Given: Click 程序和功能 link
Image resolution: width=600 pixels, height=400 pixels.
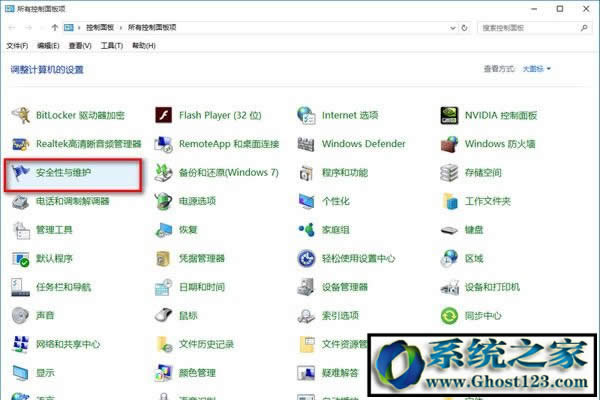Looking at the screenshot, I should pyautogui.click(x=344, y=173).
